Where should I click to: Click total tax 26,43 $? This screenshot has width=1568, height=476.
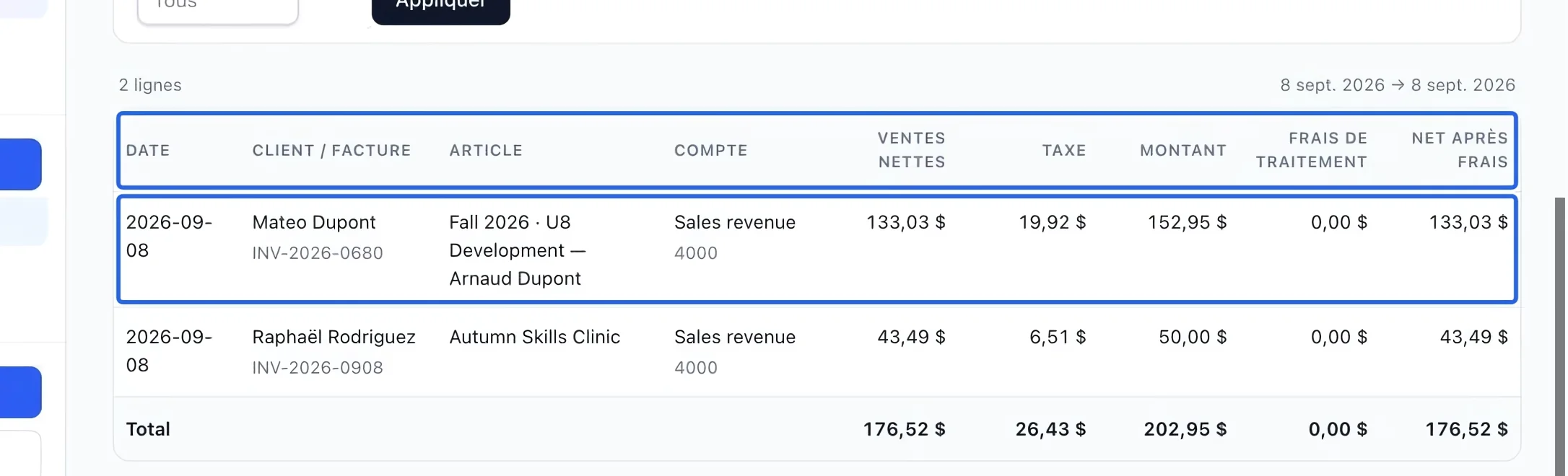coord(1050,429)
